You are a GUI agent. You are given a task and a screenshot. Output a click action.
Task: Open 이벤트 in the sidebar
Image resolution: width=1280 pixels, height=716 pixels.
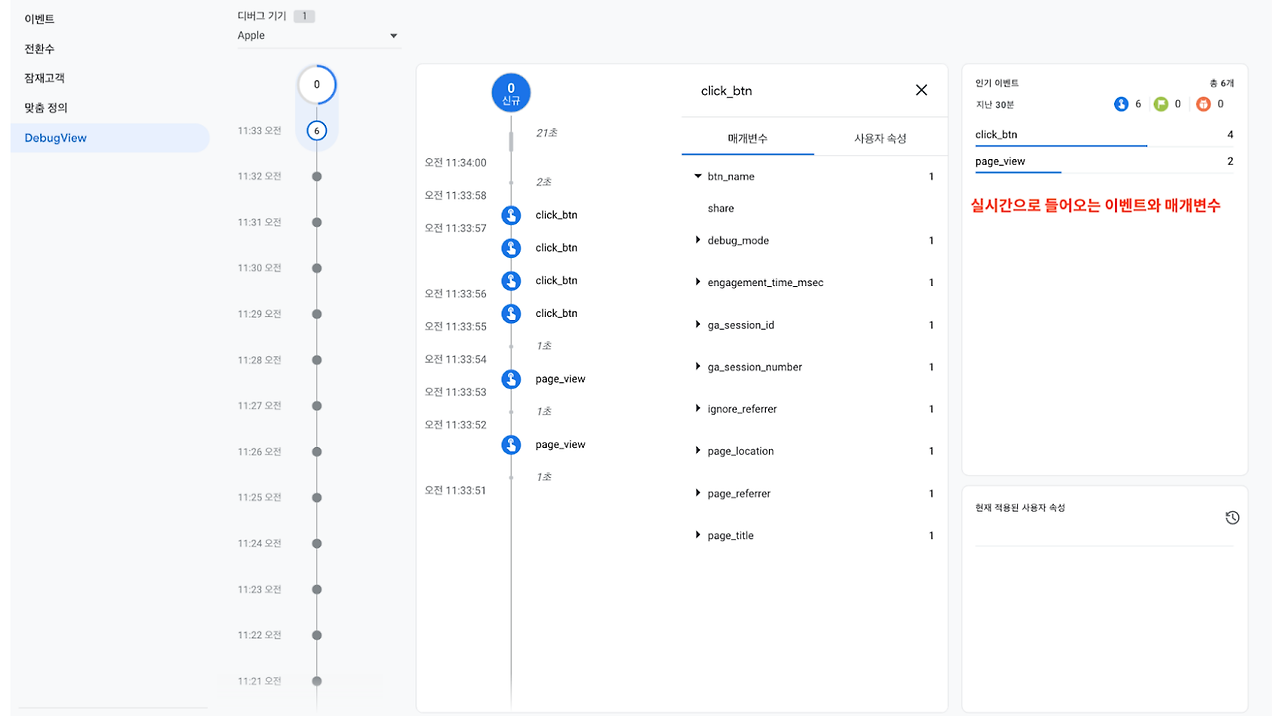pyautogui.click(x=40, y=19)
